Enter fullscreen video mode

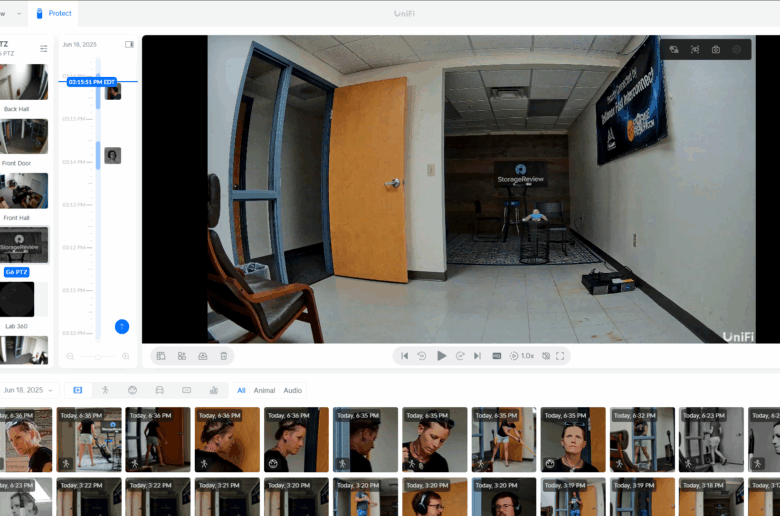tap(560, 356)
